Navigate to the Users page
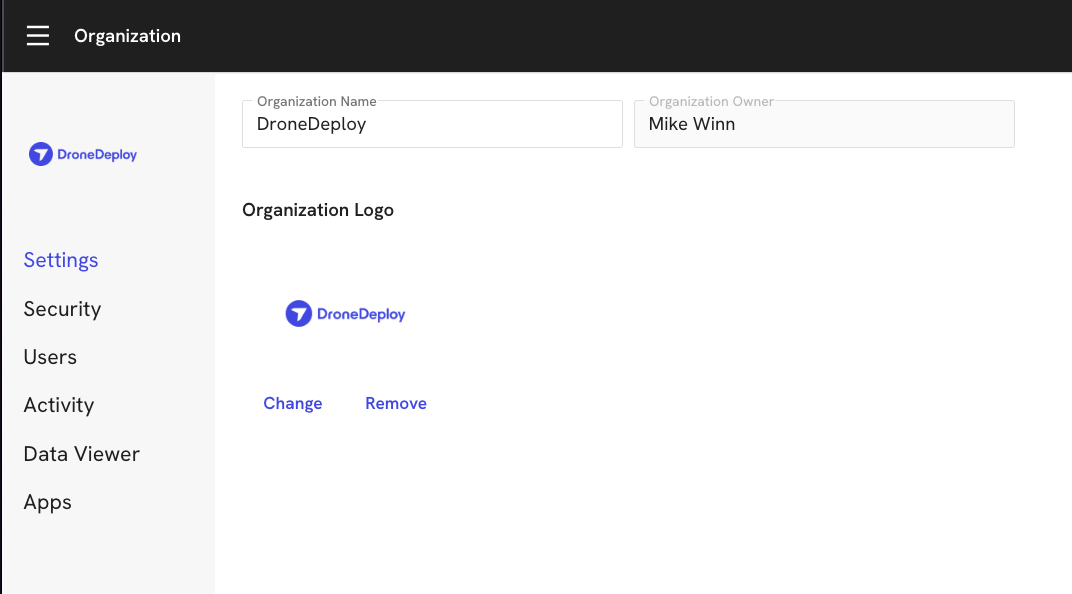The width and height of the screenshot is (1072, 594). 50,357
